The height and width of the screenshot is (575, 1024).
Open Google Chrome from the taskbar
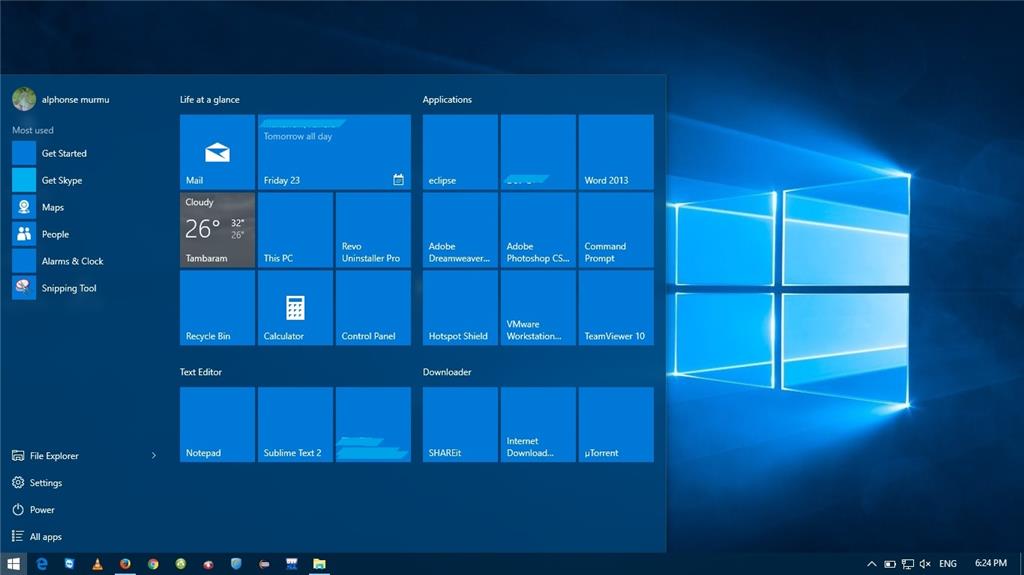[x=153, y=563]
